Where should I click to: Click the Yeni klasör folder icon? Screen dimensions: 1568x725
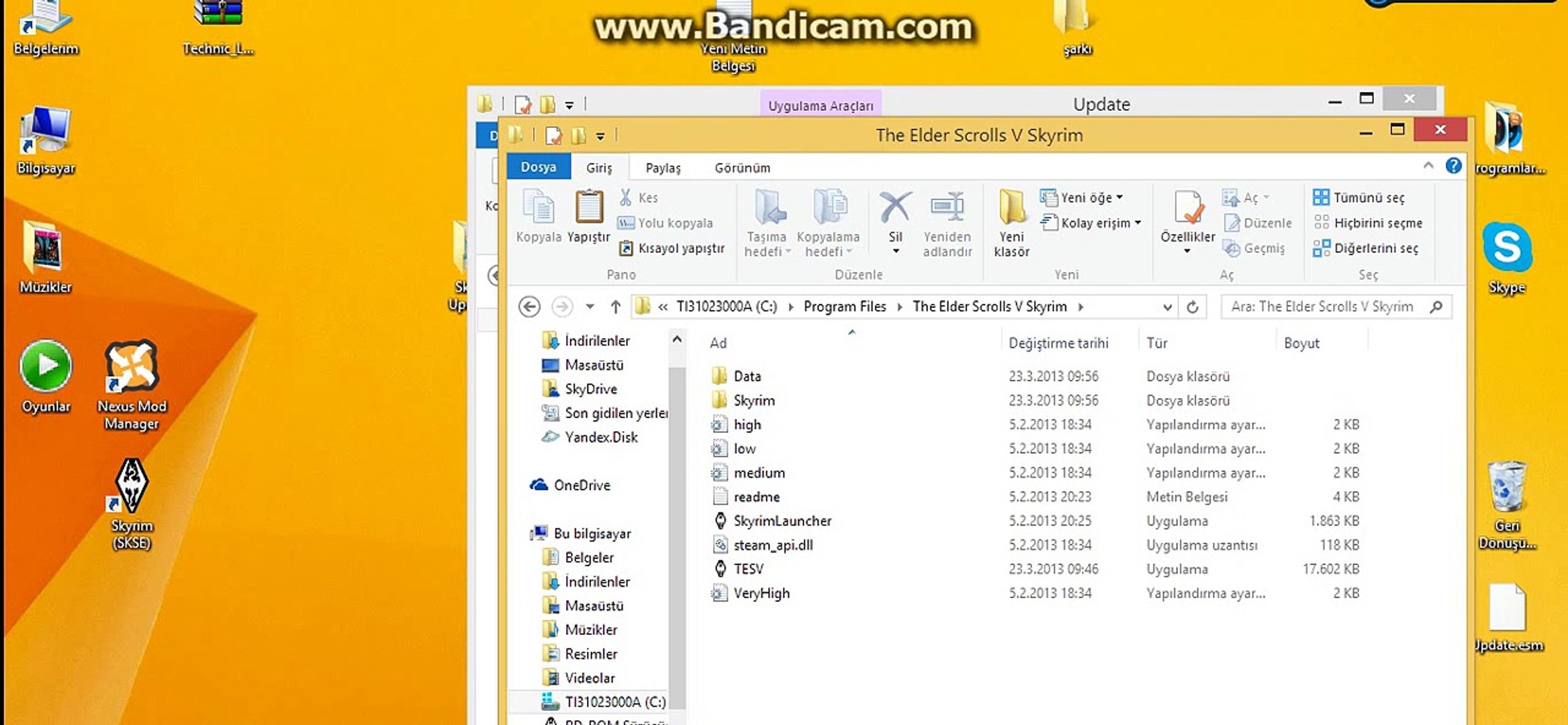[1011, 207]
